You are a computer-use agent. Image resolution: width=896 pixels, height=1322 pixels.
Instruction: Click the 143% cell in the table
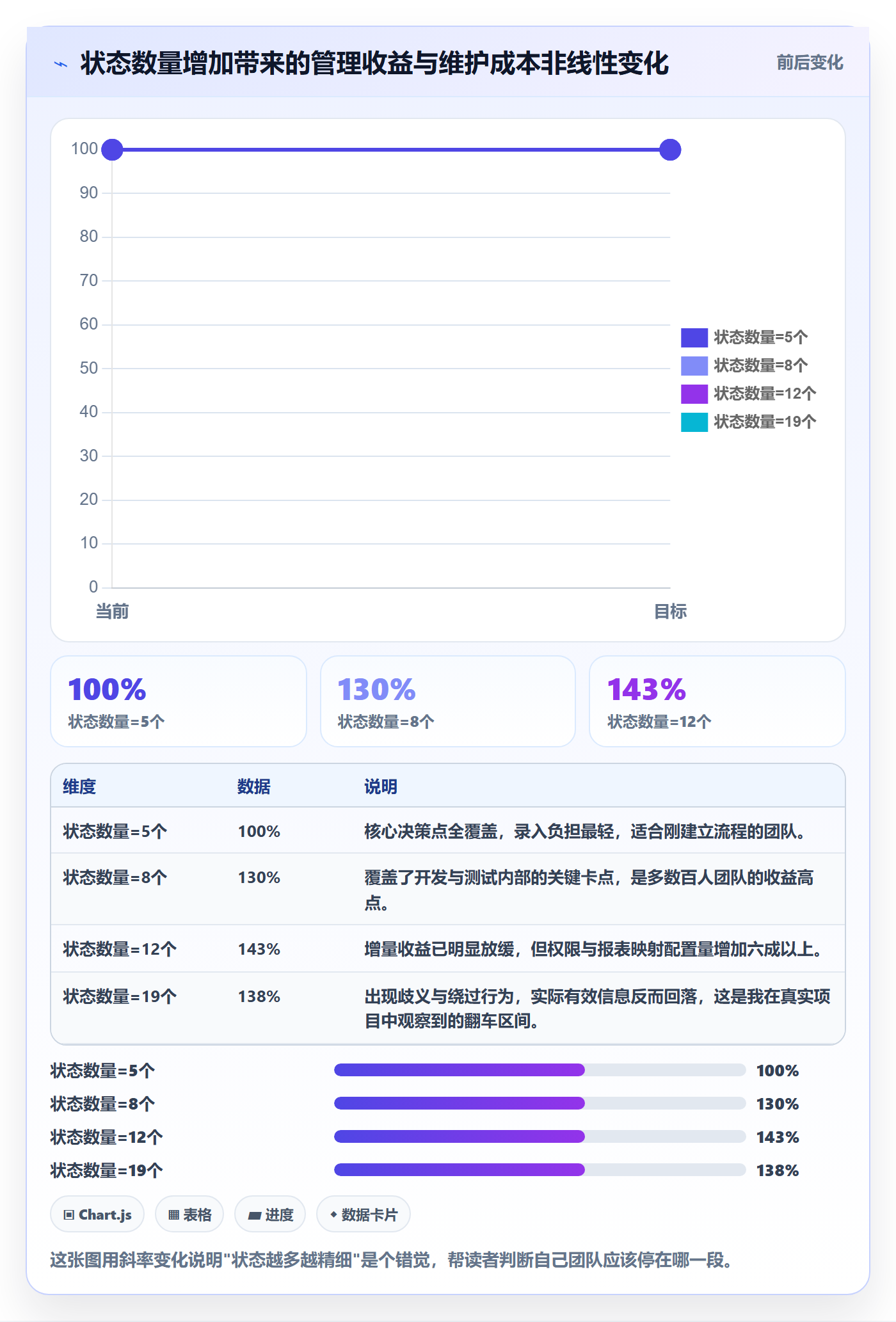click(x=259, y=949)
